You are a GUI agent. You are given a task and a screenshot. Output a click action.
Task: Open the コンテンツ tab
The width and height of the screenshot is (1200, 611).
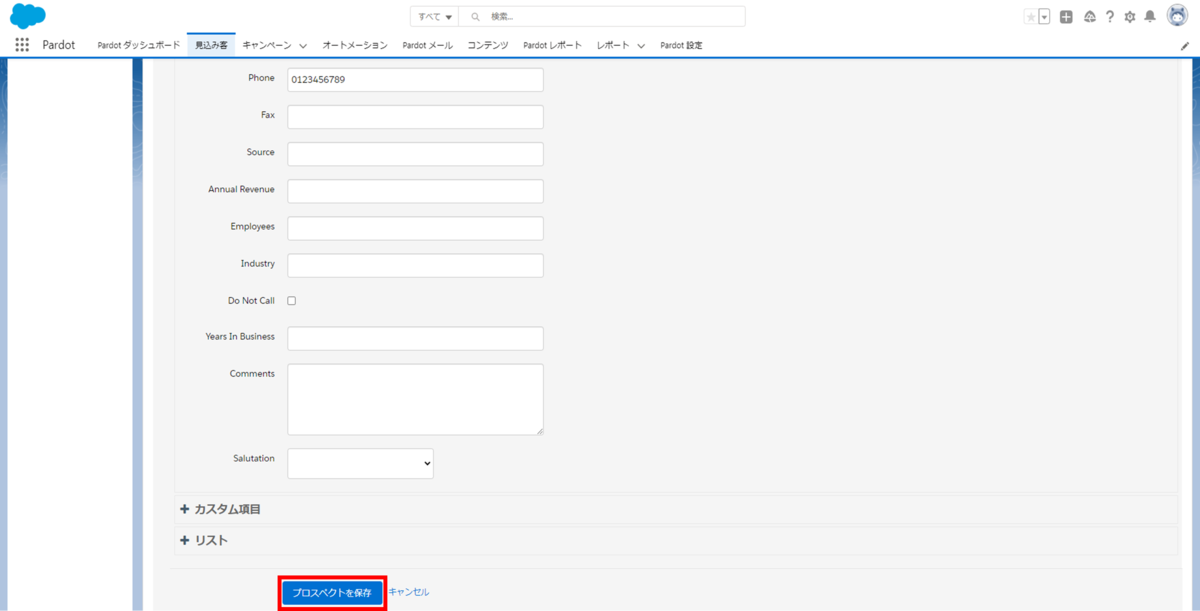pyautogui.click(x=488, y=45)
